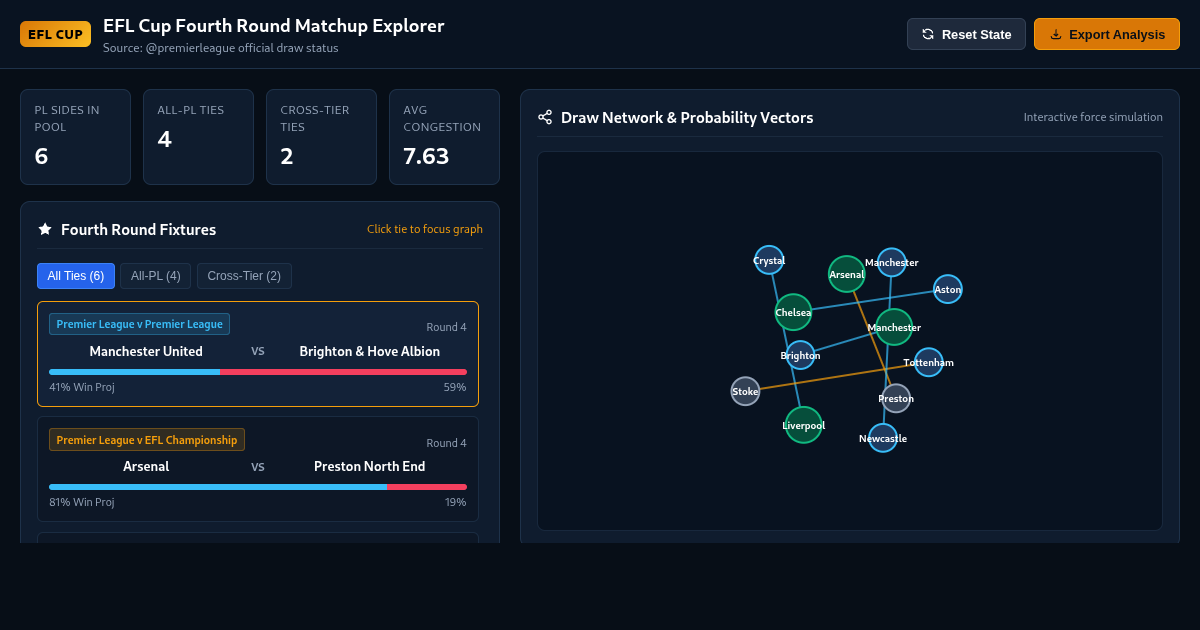Click the star icon beside Fourth Round Fixtures

click(45, 229)
